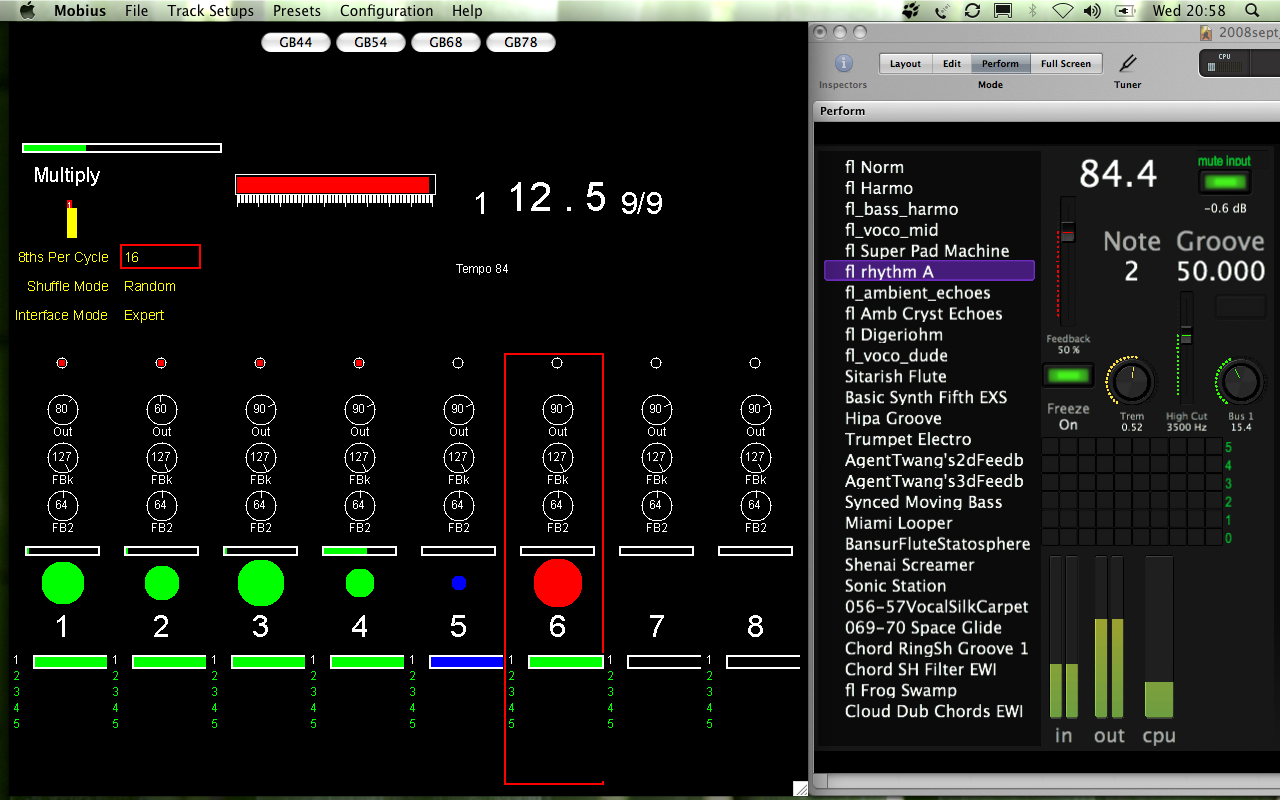Click the Bus 1 knob
The width and height of the screenshot is (1280, 800).
1239,382
